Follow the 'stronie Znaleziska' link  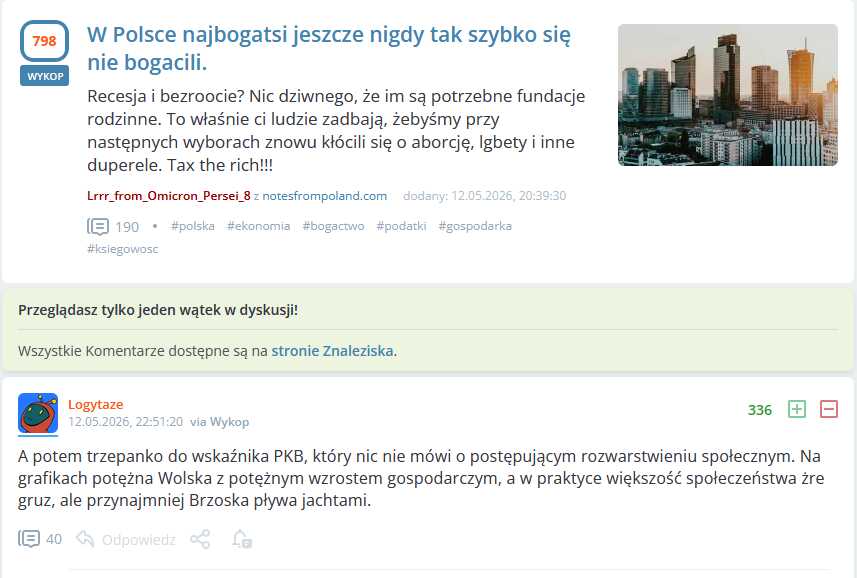332,351
